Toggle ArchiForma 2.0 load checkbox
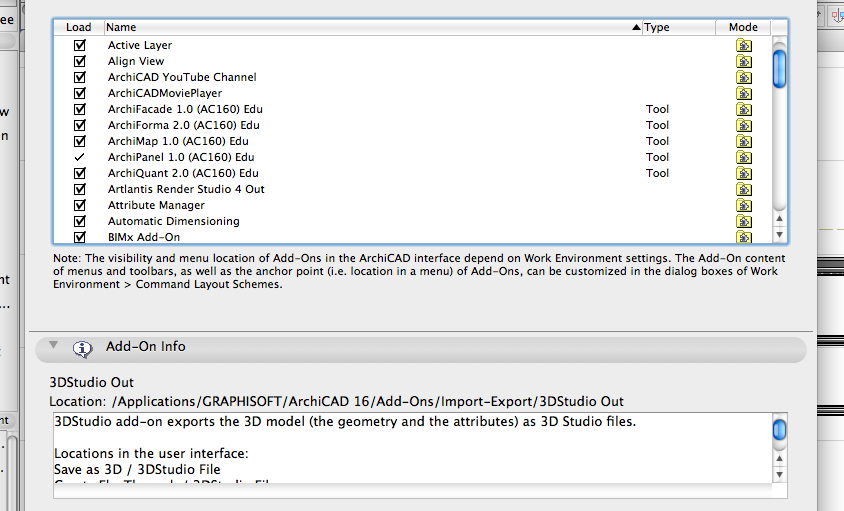The width and height of the screenshot is (844, 511). [80, 125]
